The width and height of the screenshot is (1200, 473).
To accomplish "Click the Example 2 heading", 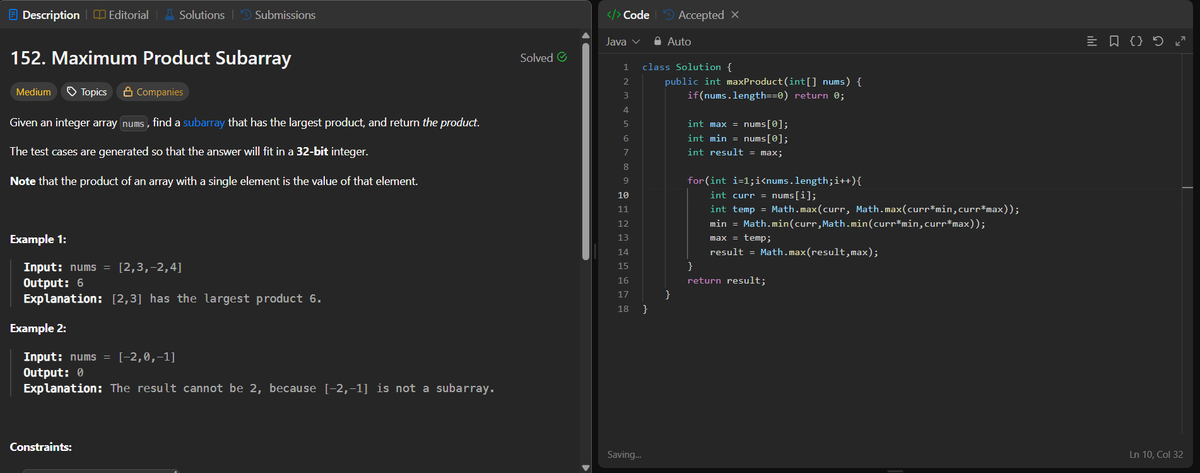I will [x=37, y=328].
